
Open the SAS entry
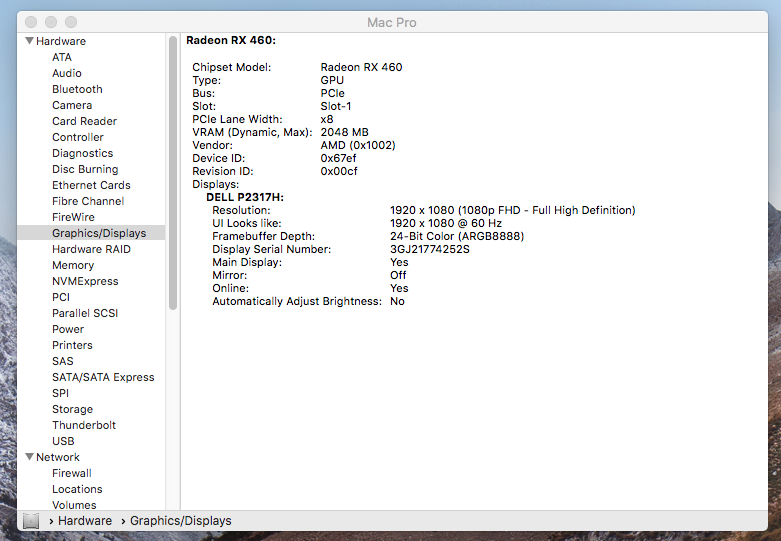pyautogui.click(x=63, y=361)
